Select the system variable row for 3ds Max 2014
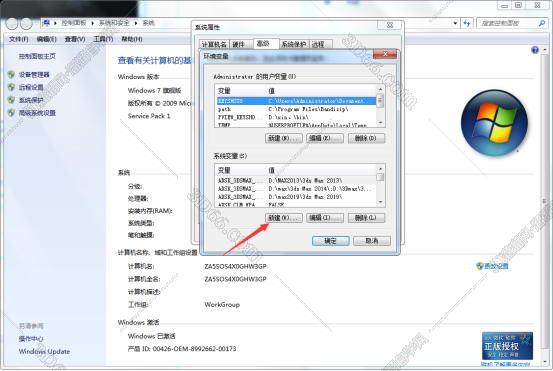 pos(296,189)
